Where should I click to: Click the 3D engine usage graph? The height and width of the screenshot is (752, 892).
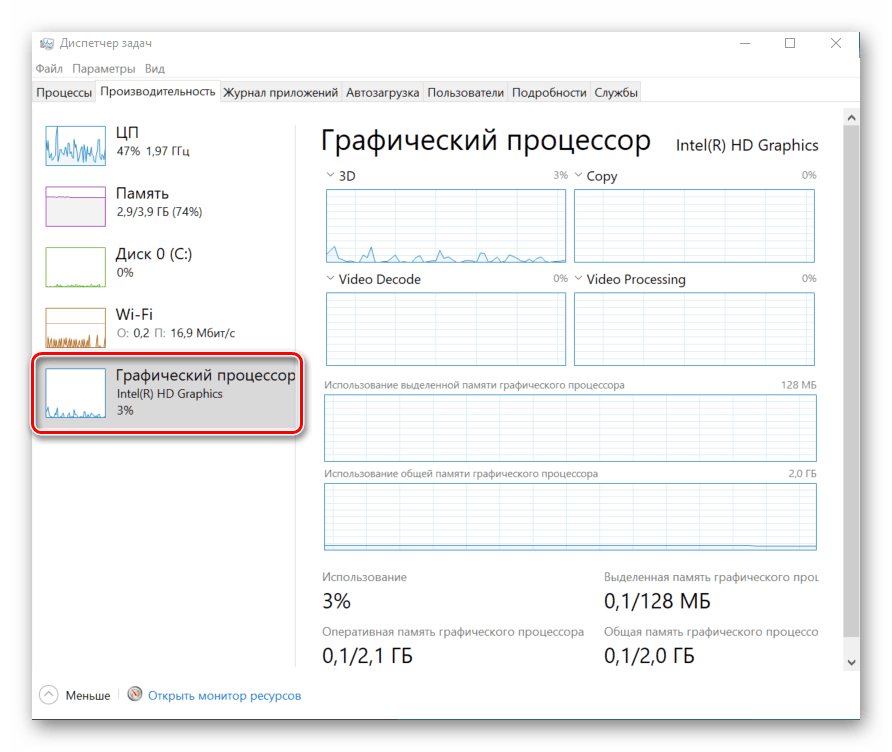coord(446,226)
